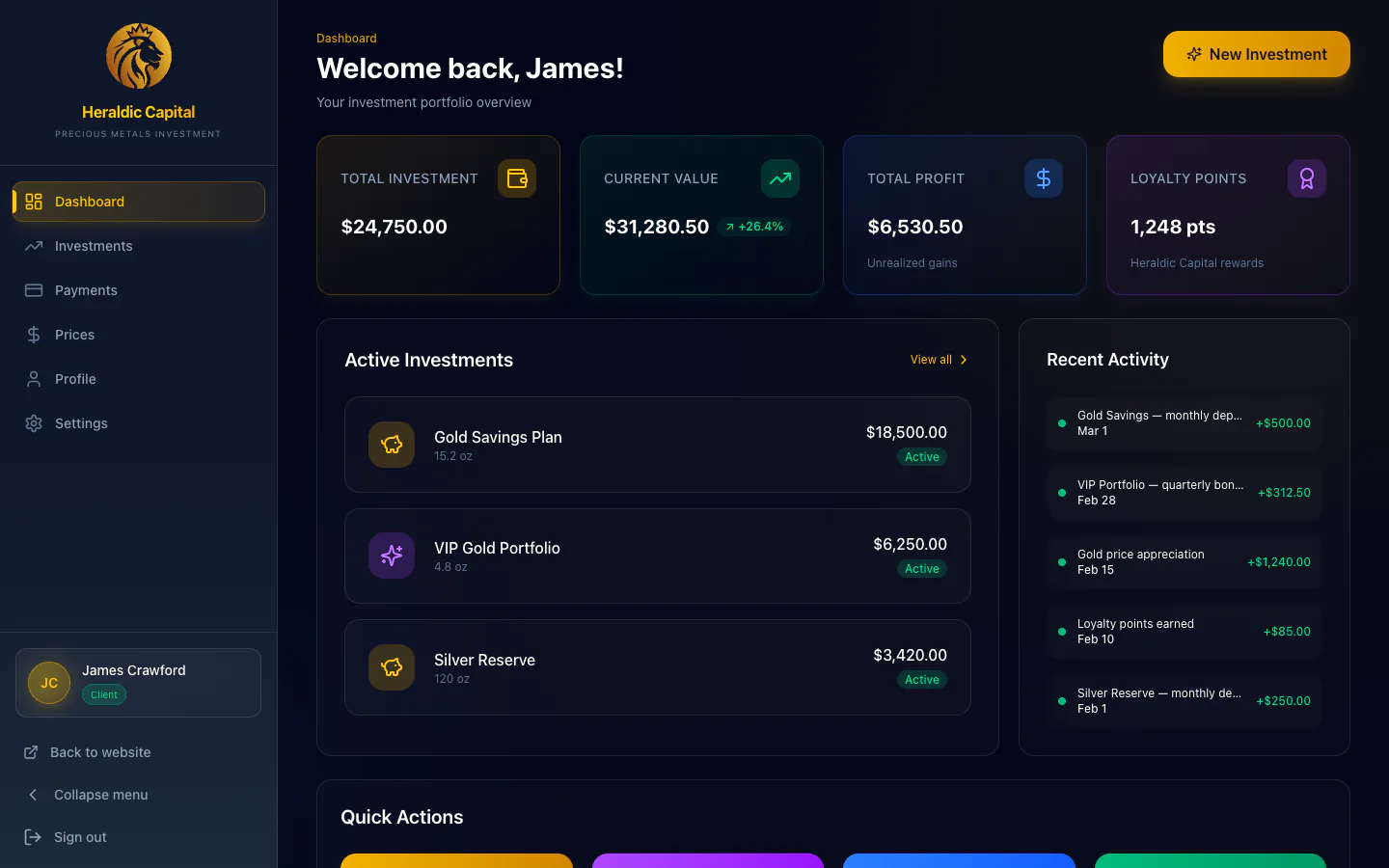Toggle the Active status badge on Silver Reserve
The image size is (1389, 868).
(922, 679)
